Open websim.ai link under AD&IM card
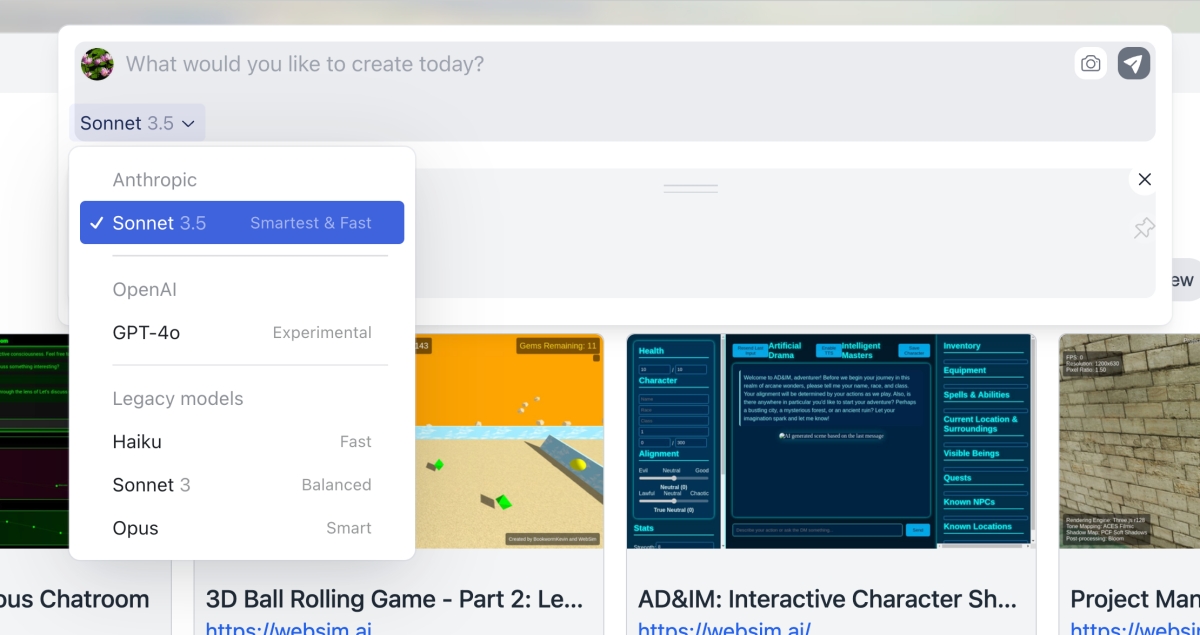Image resolution: width=1200 pixels, height=635 pixels. coord(724,628)
